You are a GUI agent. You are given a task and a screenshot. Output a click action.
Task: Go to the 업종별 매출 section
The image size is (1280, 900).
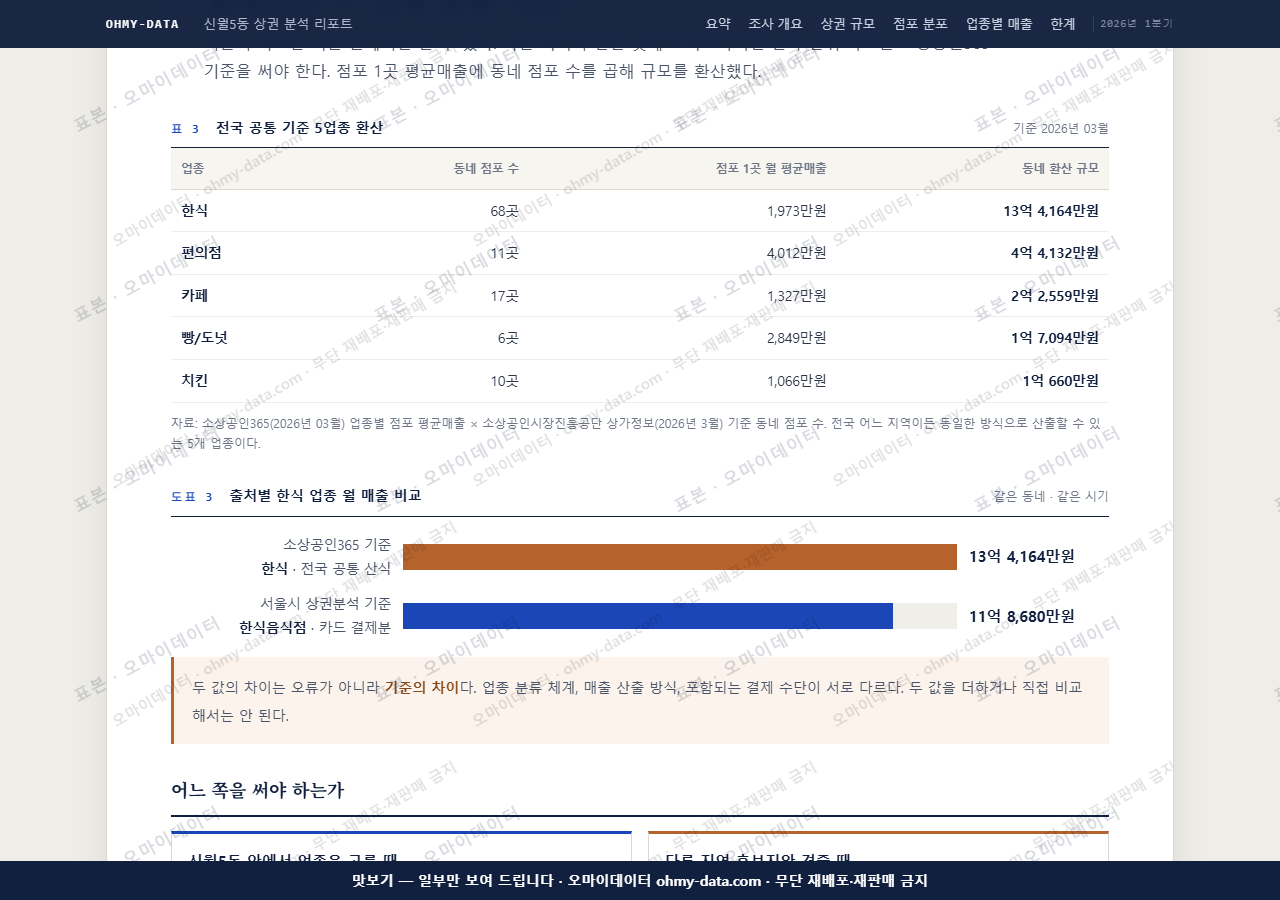pyautogui.click(x=999, y=24)
